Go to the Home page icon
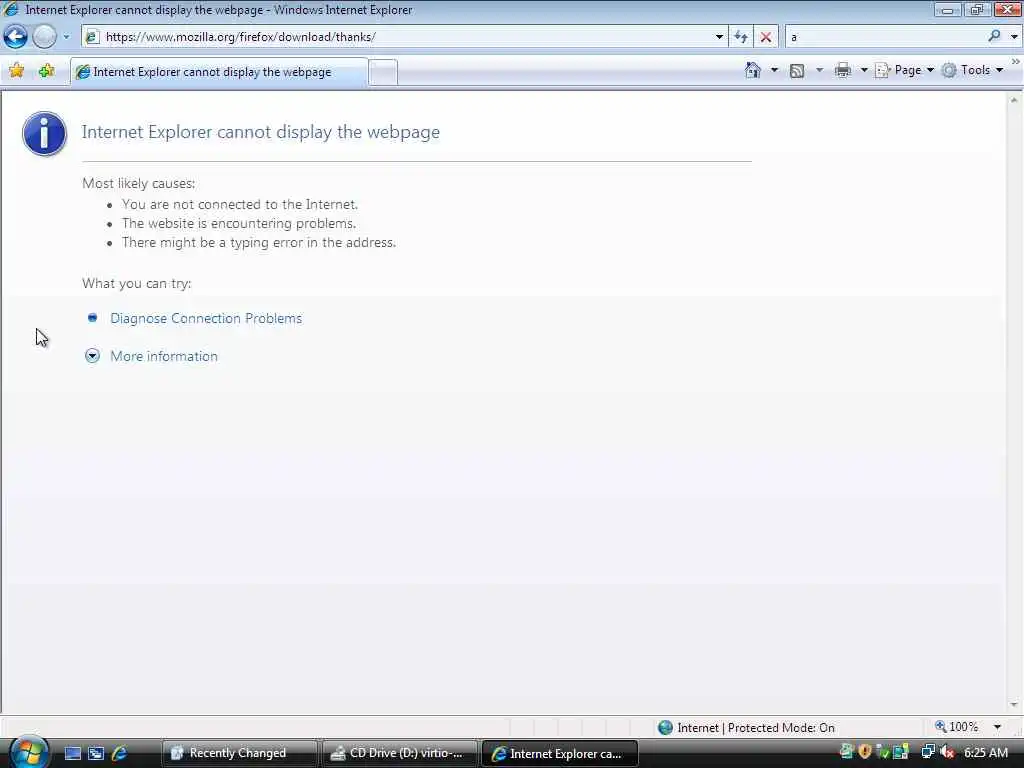The height and width of the screenshot is (768, 1024). [753, 70]
